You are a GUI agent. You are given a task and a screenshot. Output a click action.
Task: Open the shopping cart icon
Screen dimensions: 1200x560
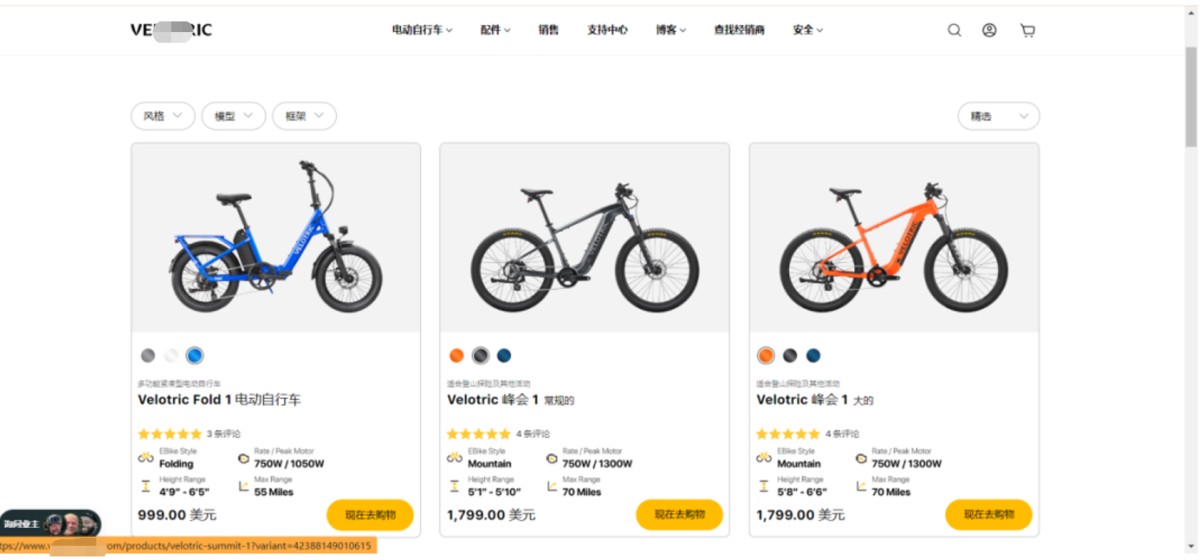pos(1027,30)
